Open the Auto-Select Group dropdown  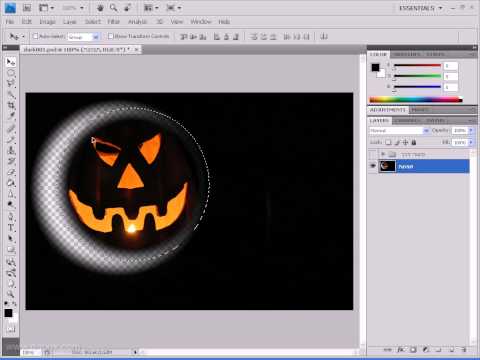point(83,37)
